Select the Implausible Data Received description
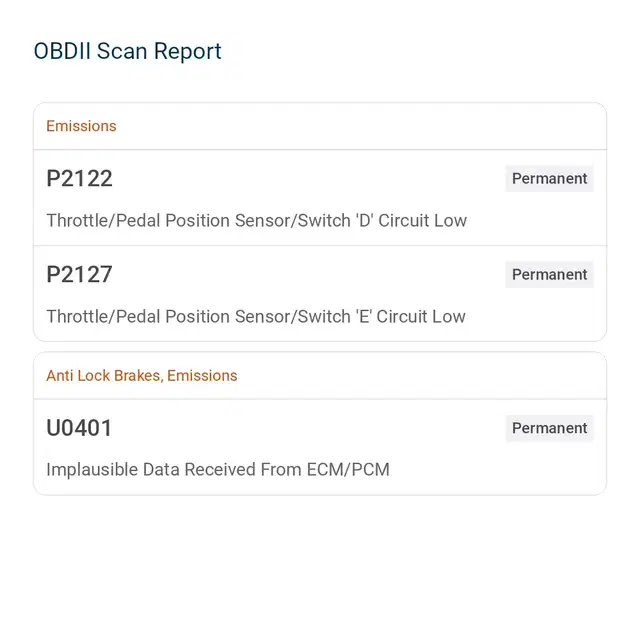This screenshot has height=640, width=640. pyautogui.click(x=218, y=469)
